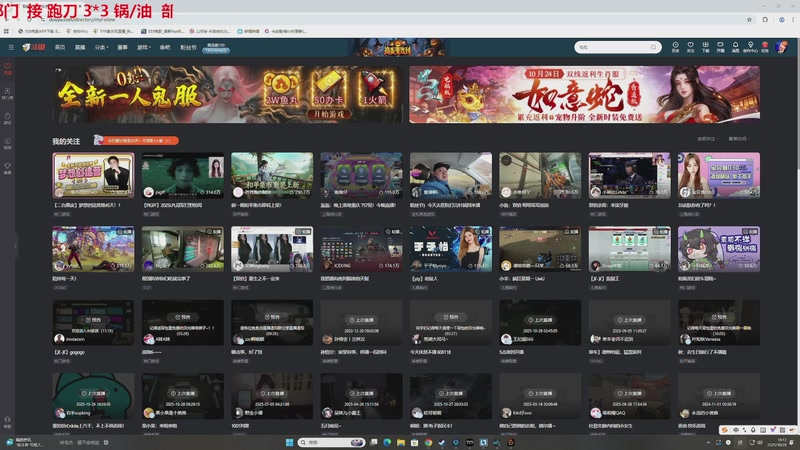This screenshot has height=450, width=800.
Task: Open the hamburger menu in site header
Action: 11,47
